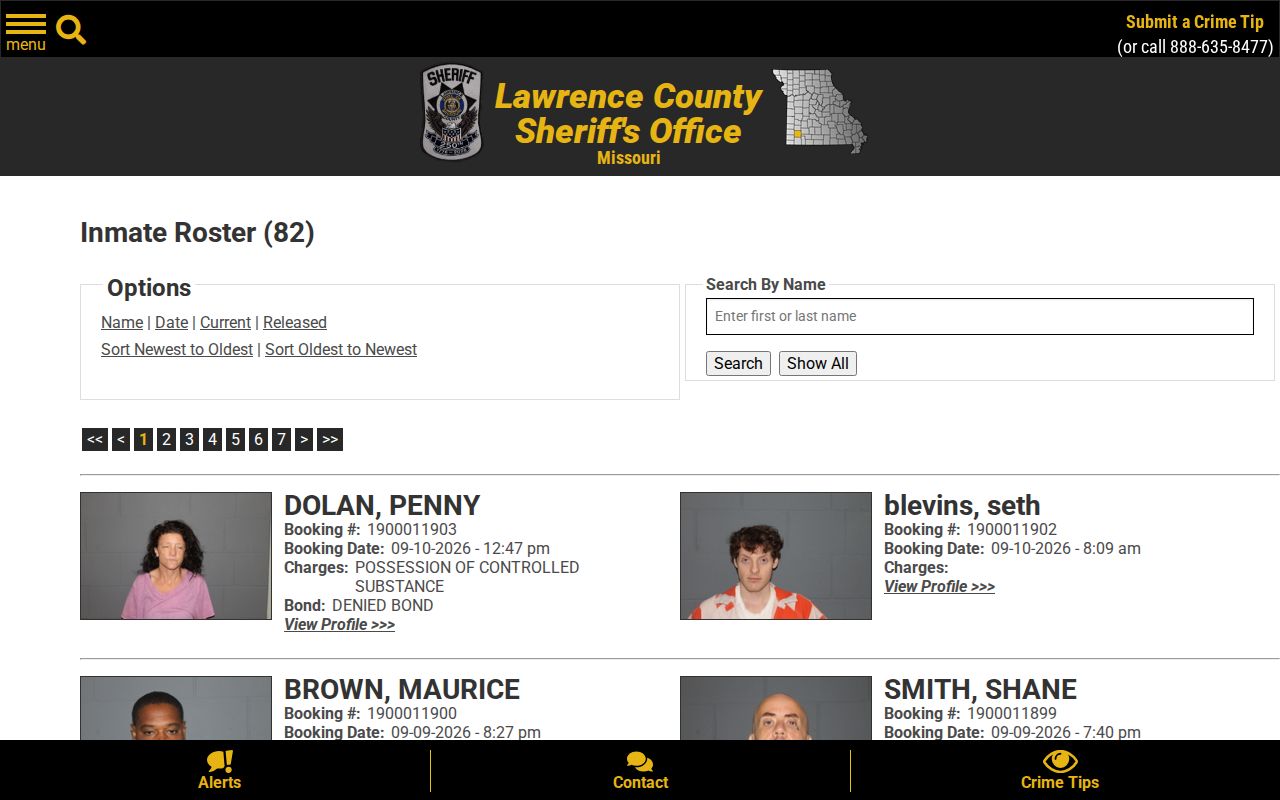View Profile for blevins, seth
Viewport: 1280px width, 800px height.
click(939, 586)
